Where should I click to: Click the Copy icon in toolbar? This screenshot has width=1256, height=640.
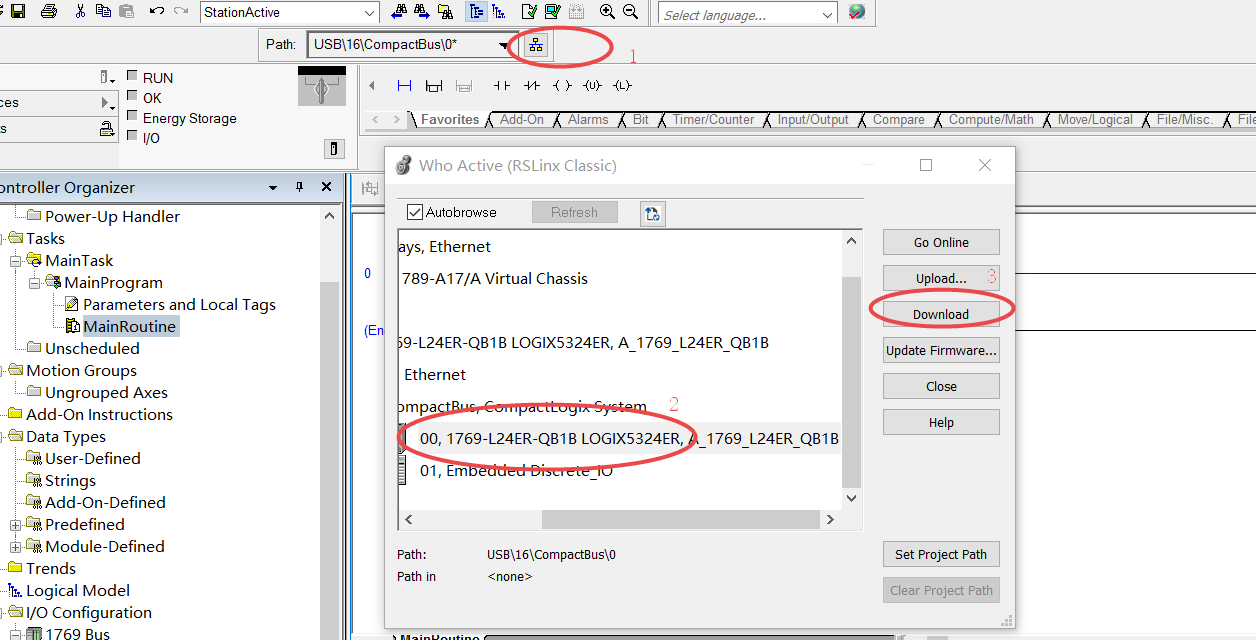pos(103,12)
